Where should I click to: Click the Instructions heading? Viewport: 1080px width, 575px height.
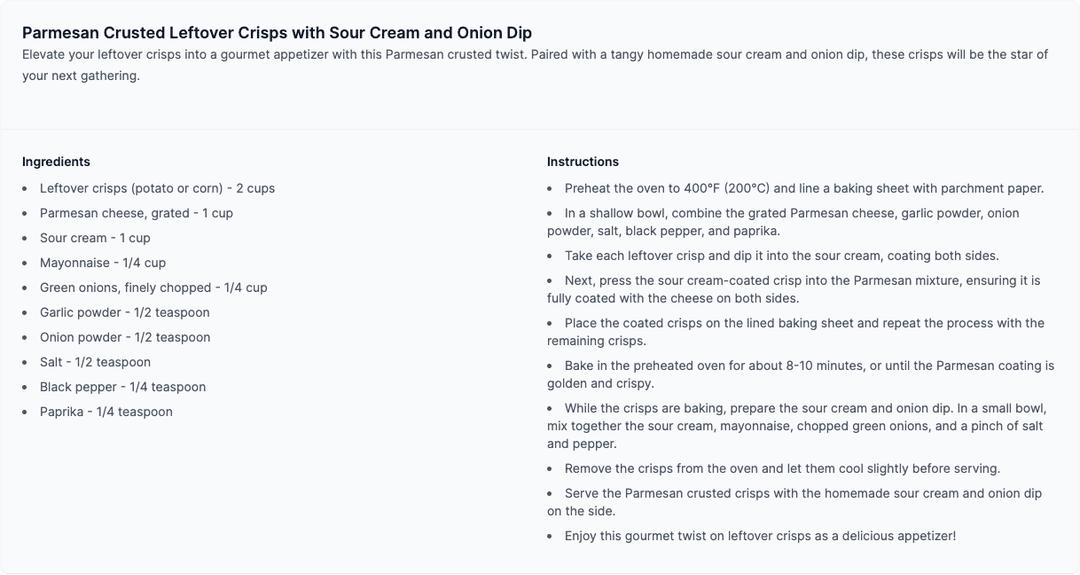583,162
